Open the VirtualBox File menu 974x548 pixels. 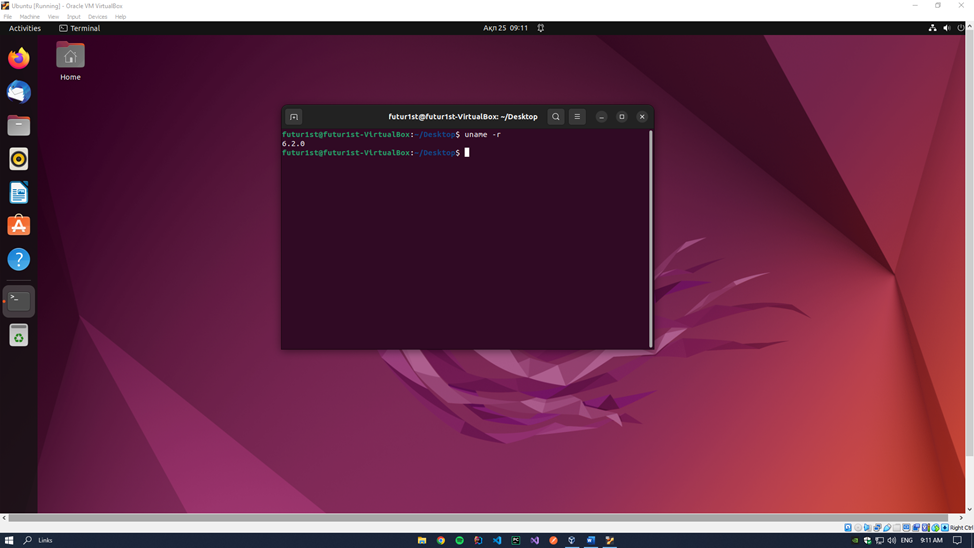tap(7, 17)
